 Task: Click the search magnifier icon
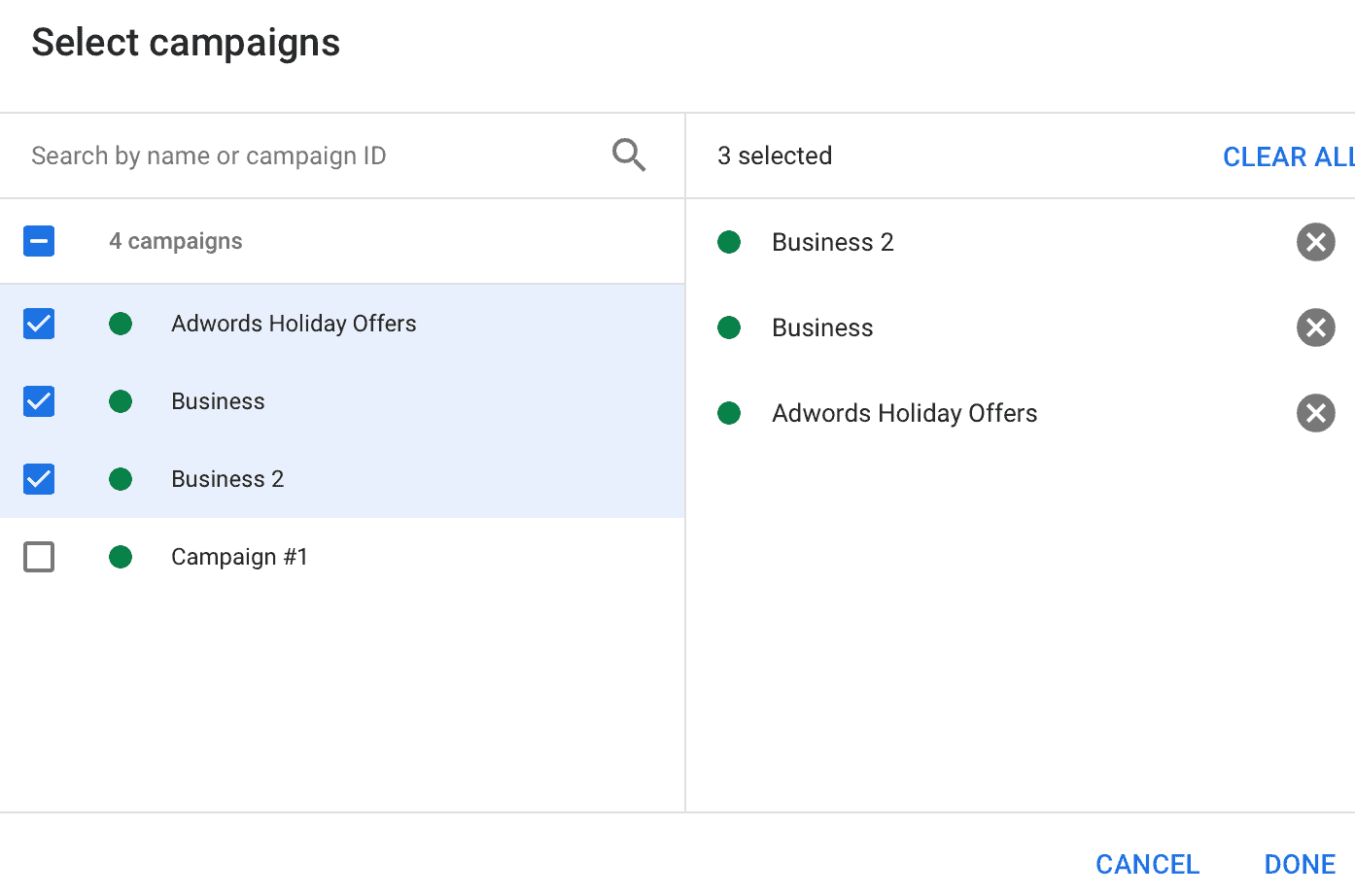[x=629, y=155]
